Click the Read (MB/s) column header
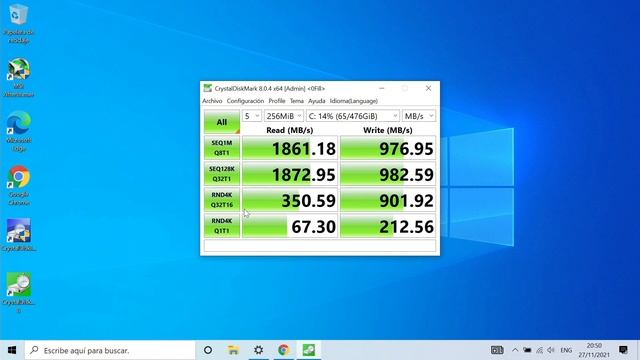 pos(290,130)
